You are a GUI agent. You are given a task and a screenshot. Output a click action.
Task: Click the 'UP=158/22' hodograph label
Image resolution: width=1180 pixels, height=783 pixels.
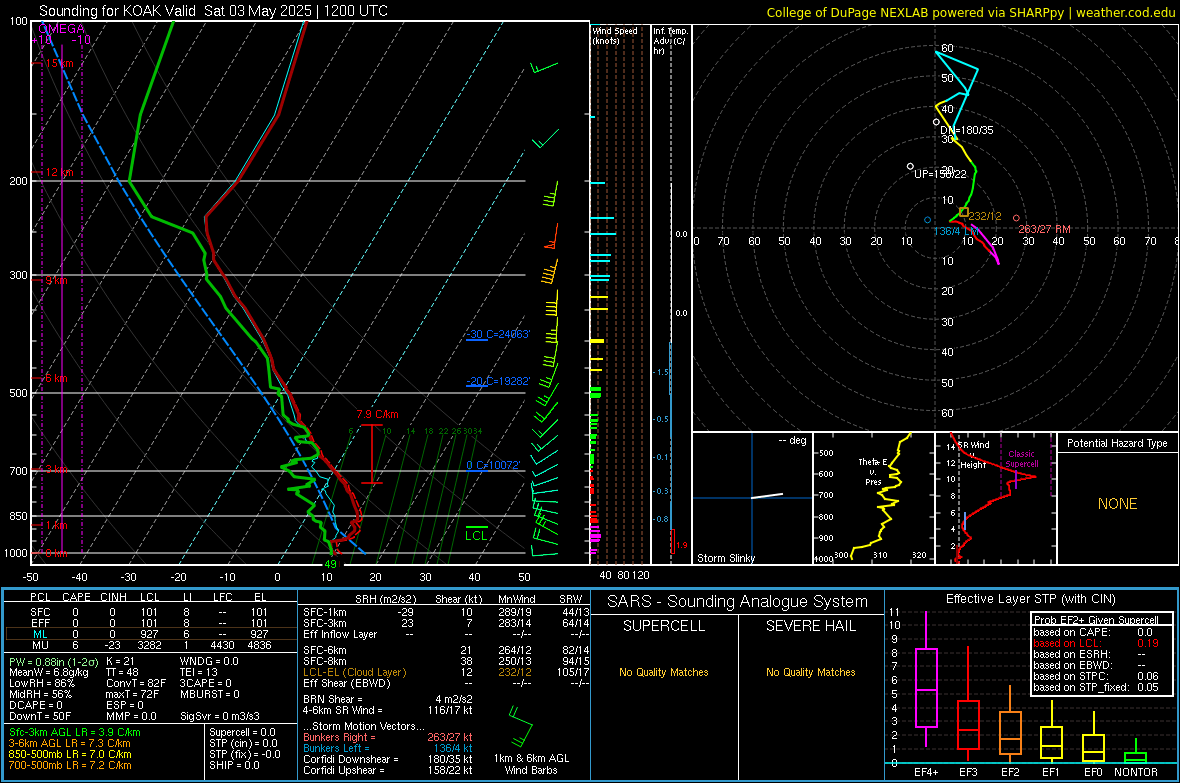pos(940,174)
